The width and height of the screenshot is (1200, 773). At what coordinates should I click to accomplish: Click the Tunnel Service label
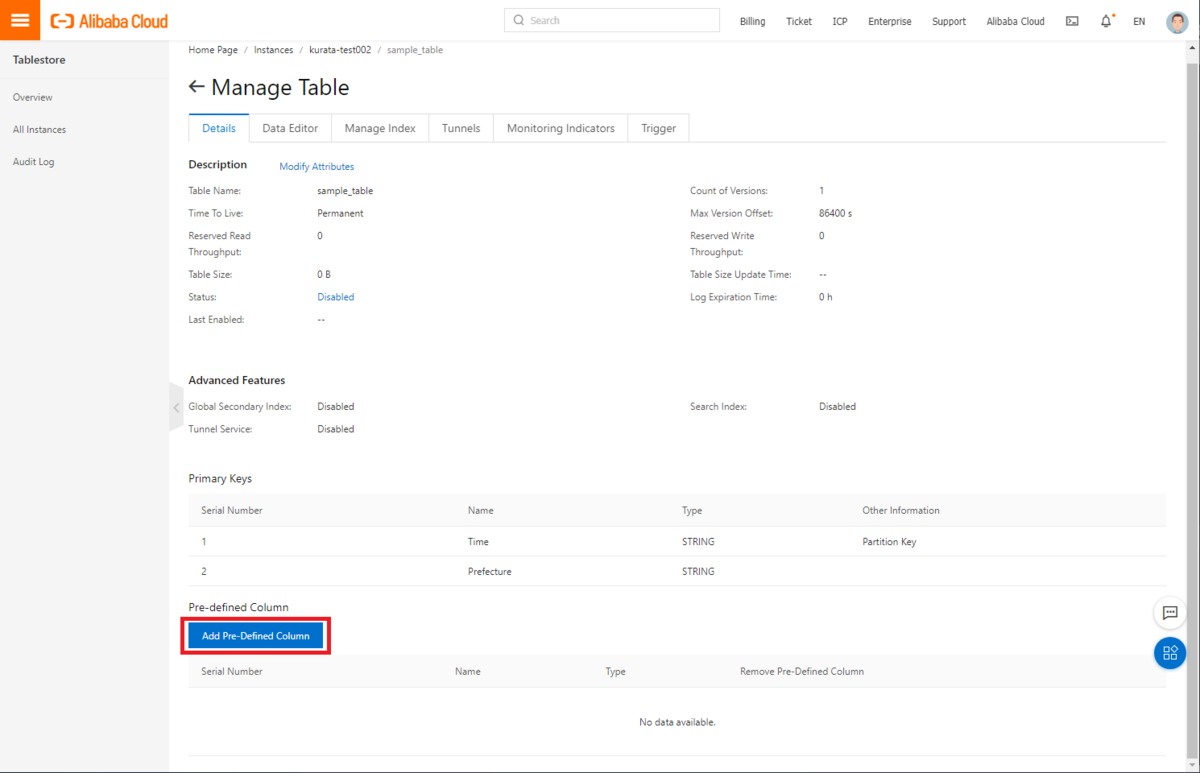coord(220,429)
